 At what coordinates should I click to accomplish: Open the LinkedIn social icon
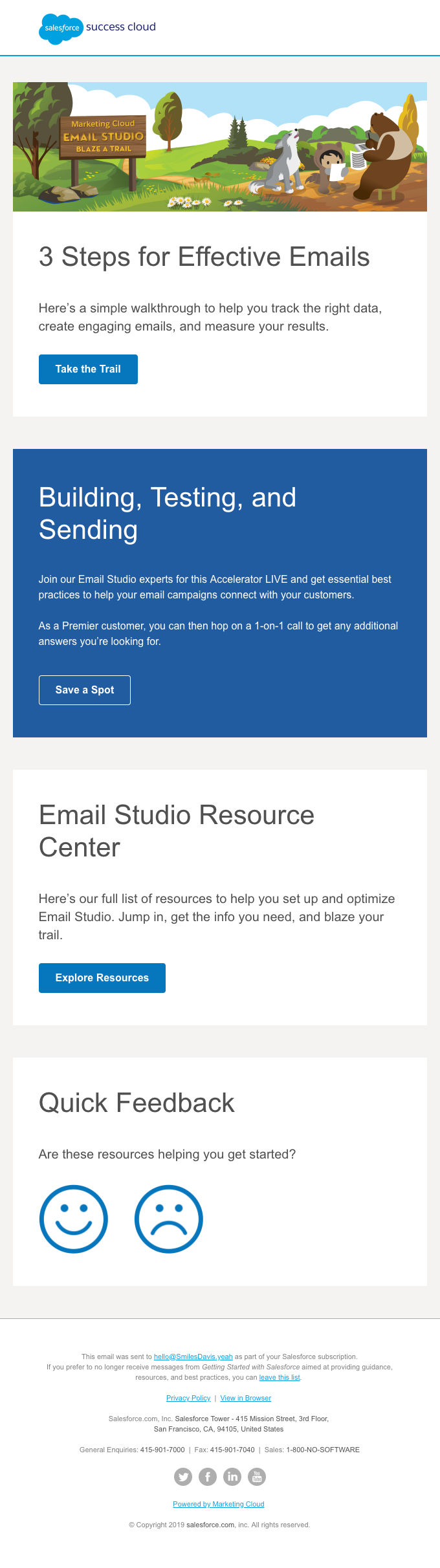click(232, 1477)
